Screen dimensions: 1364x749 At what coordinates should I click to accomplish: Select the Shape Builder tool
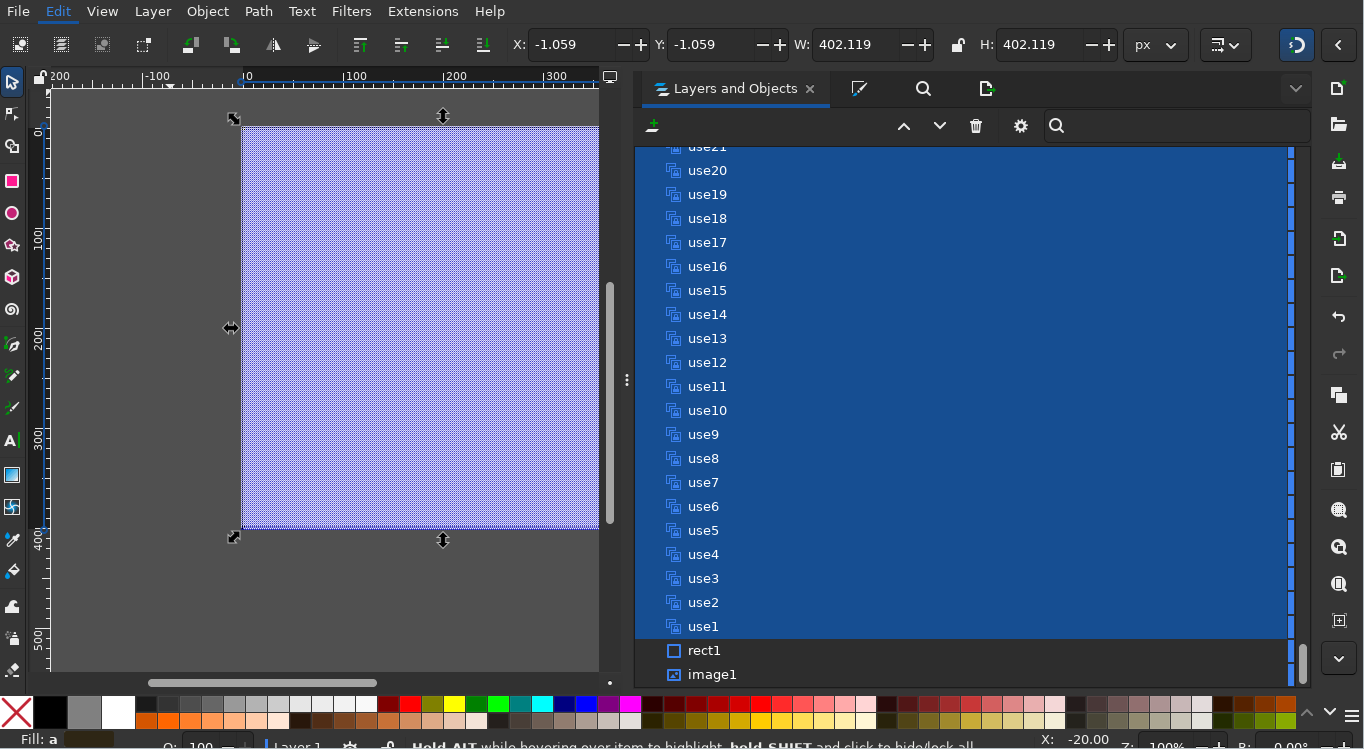(12, 147)
